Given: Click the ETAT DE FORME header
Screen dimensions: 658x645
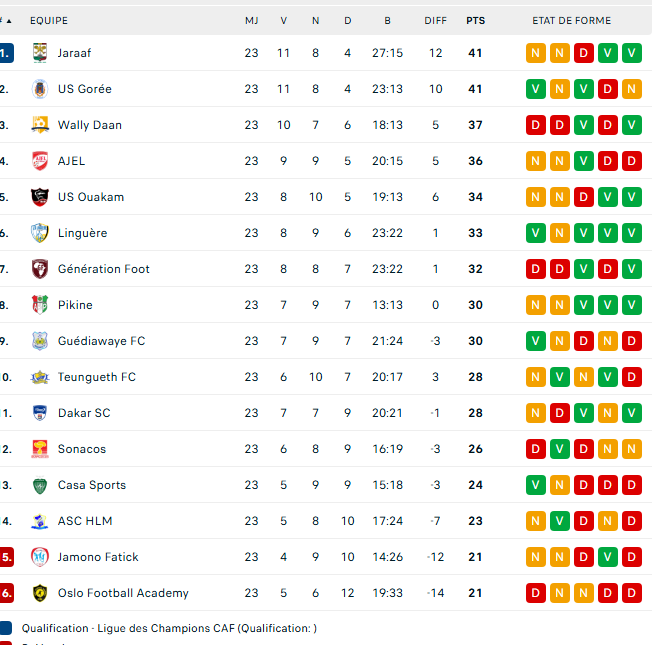Looking at the screenshot, I should pyautogui.click(x=571, y=20).
